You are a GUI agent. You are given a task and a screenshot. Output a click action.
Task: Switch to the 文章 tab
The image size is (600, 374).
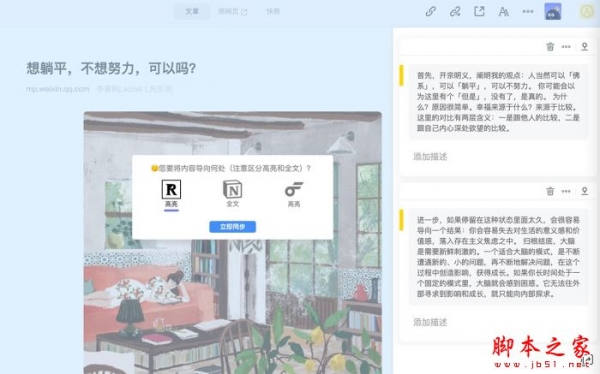pos(192,11)
